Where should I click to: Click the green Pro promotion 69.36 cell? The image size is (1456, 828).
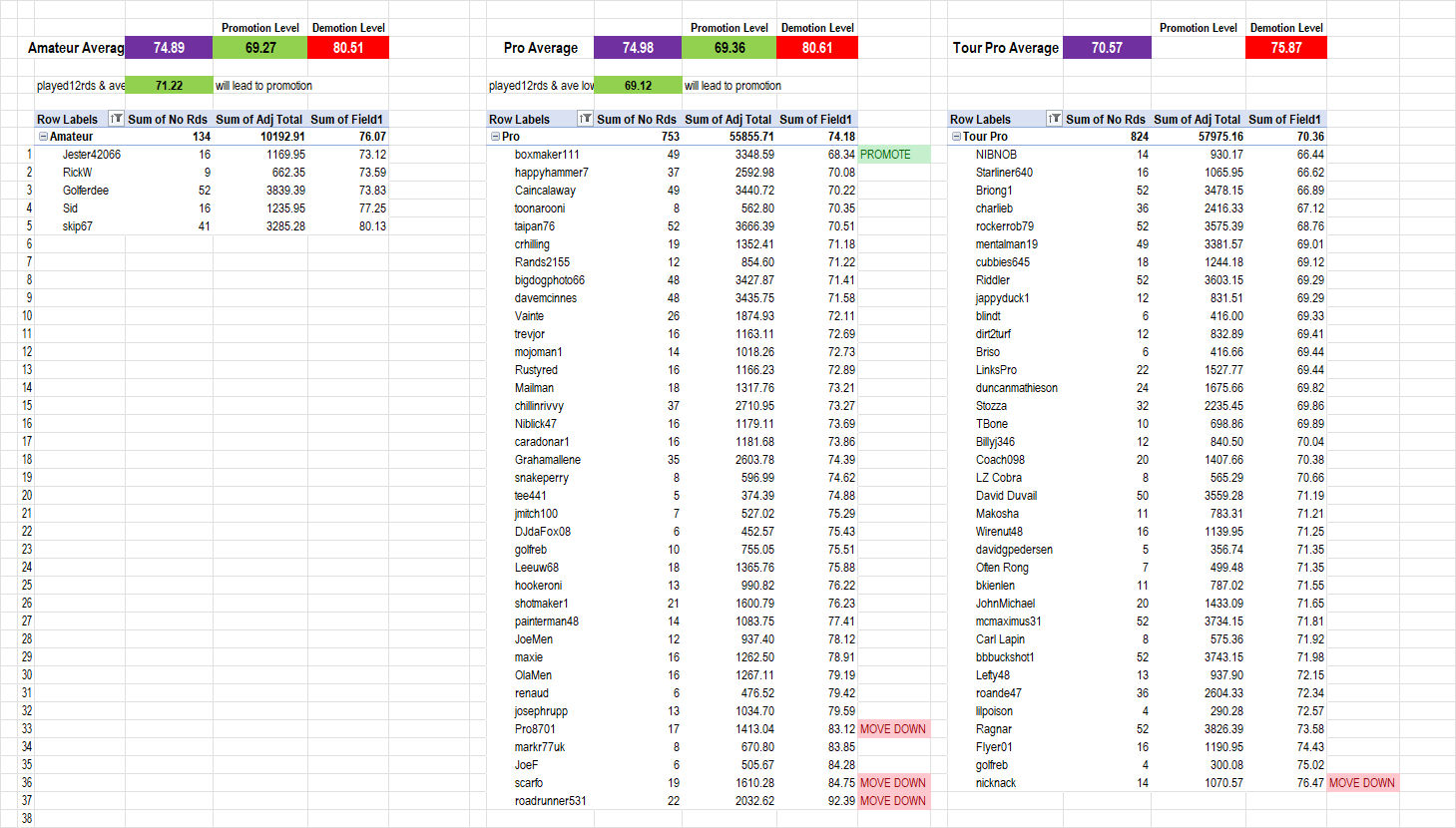pos(729,48)
